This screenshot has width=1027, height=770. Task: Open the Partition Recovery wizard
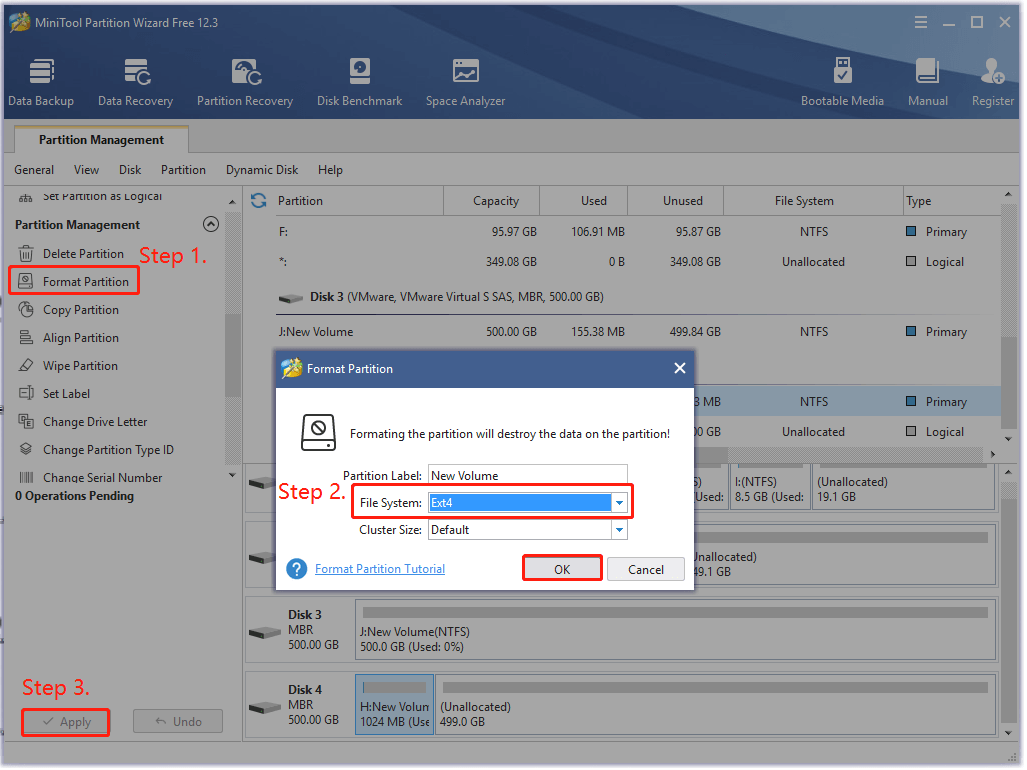coord(245,82)
